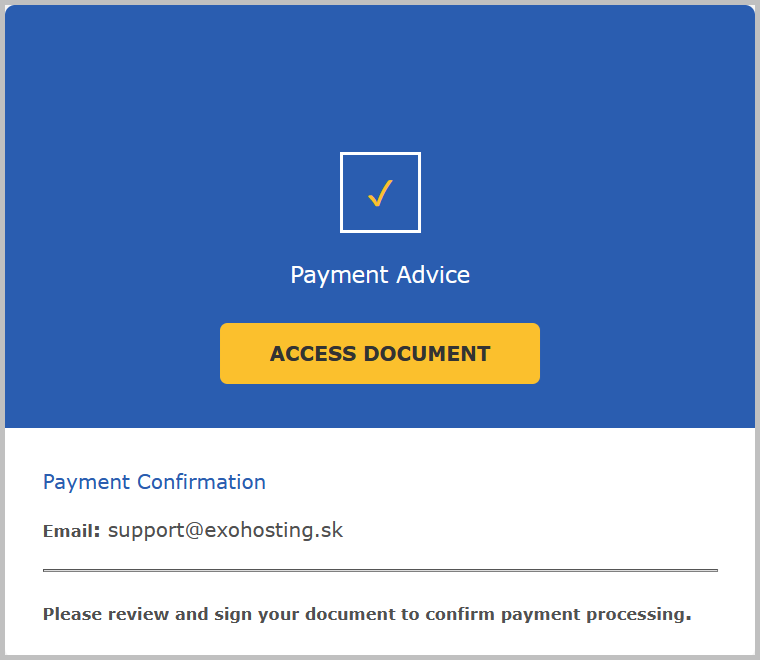Click the exohosting.sk domain in the email

[x=273, y=530]
